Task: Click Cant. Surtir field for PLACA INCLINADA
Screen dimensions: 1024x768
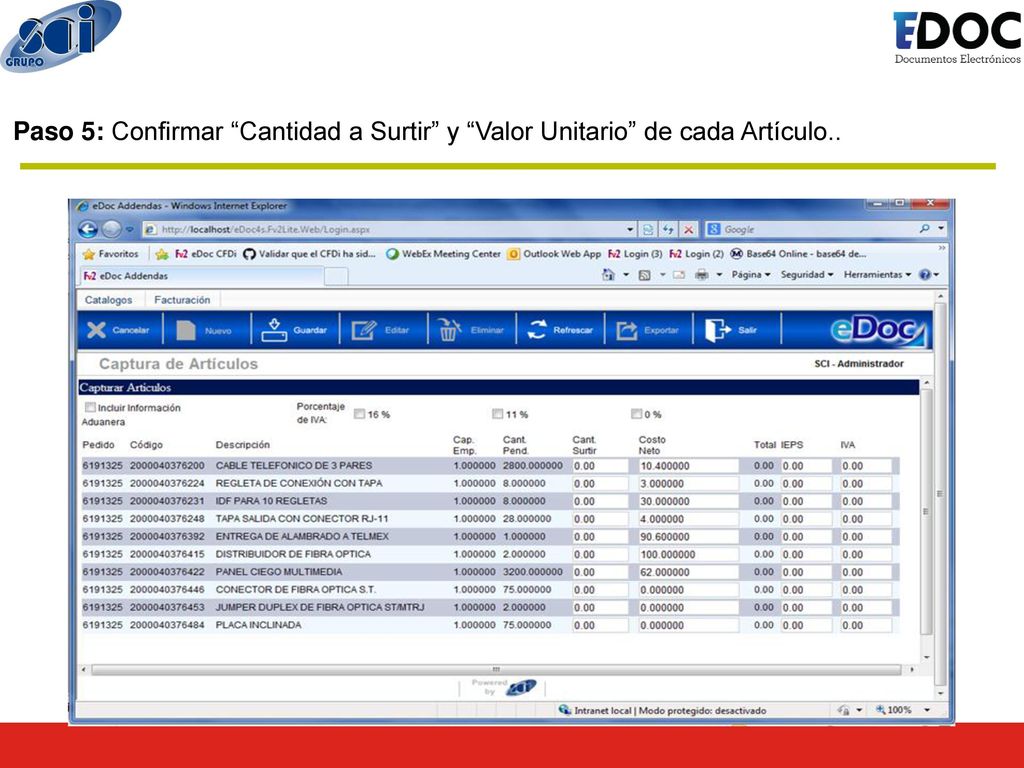Action: (x=600, y=625)
